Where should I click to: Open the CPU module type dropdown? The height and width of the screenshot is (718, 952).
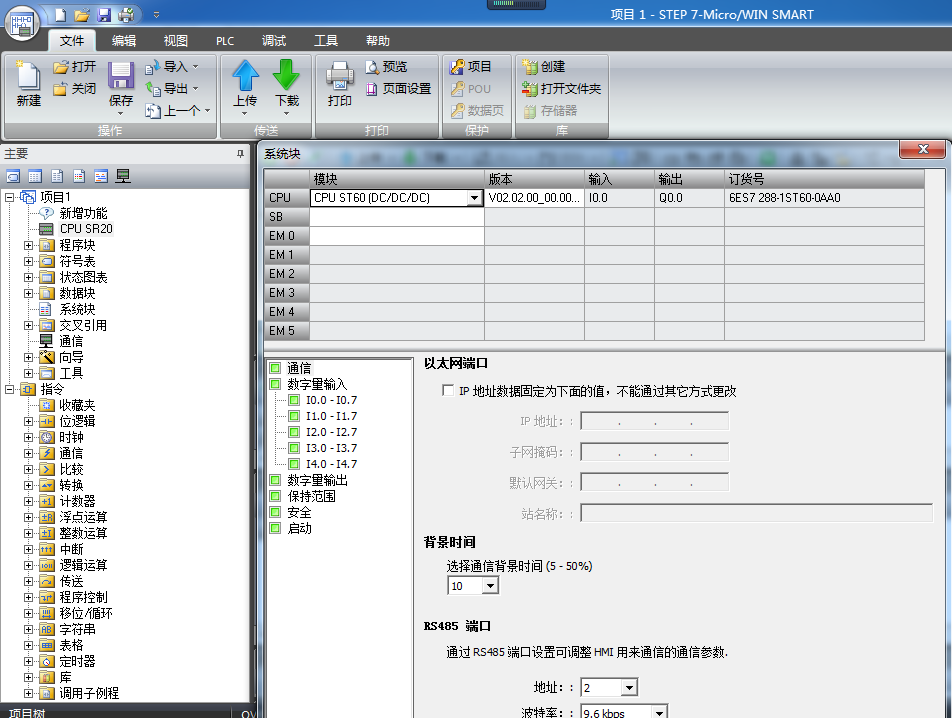tap(474, 198)
